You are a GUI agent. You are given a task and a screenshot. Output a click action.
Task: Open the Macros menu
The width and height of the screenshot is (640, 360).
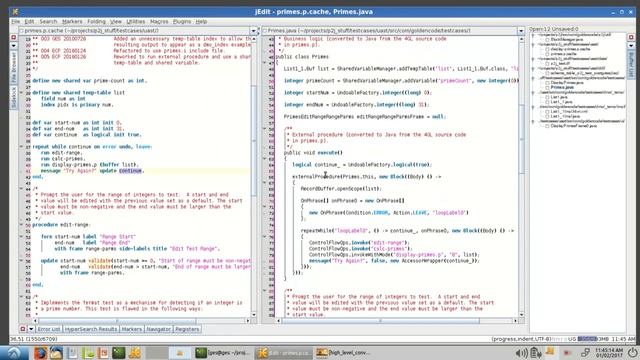pyautogui.click(x=159, y=21)
